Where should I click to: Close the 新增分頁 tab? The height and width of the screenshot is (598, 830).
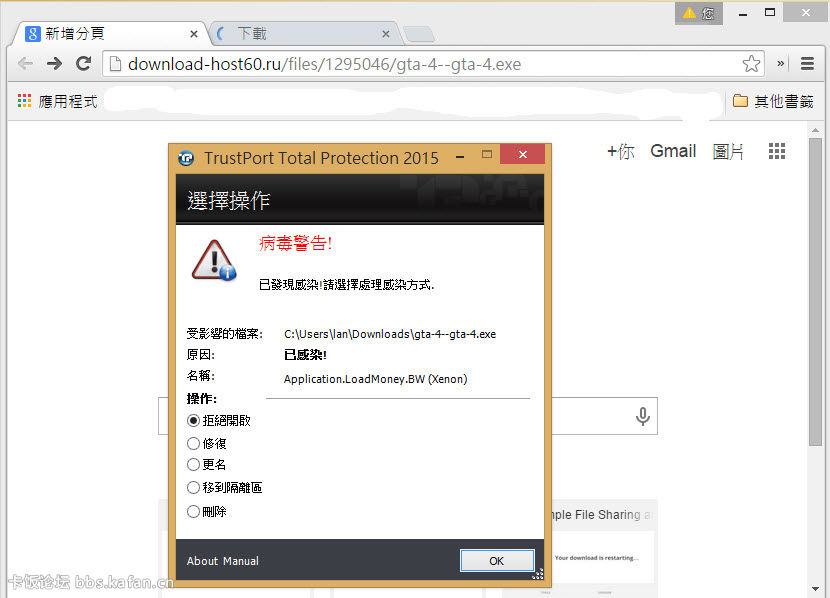[x=194, y=34]
